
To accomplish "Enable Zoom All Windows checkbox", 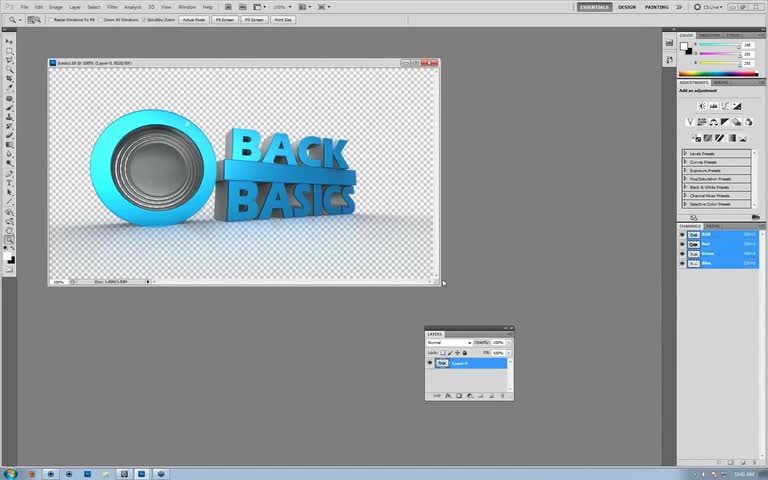I will [x=101, y=20].
